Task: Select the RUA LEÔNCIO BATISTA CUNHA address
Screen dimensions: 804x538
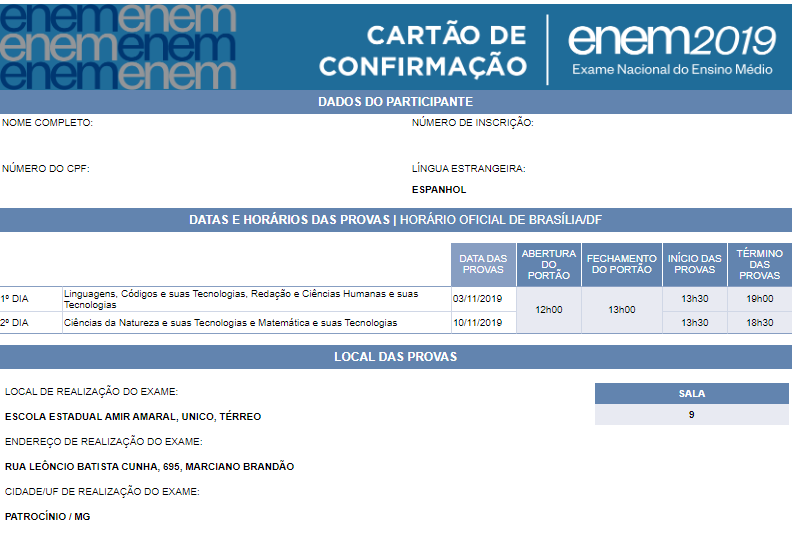Action: pyautogui.click(x=149, y=467)
